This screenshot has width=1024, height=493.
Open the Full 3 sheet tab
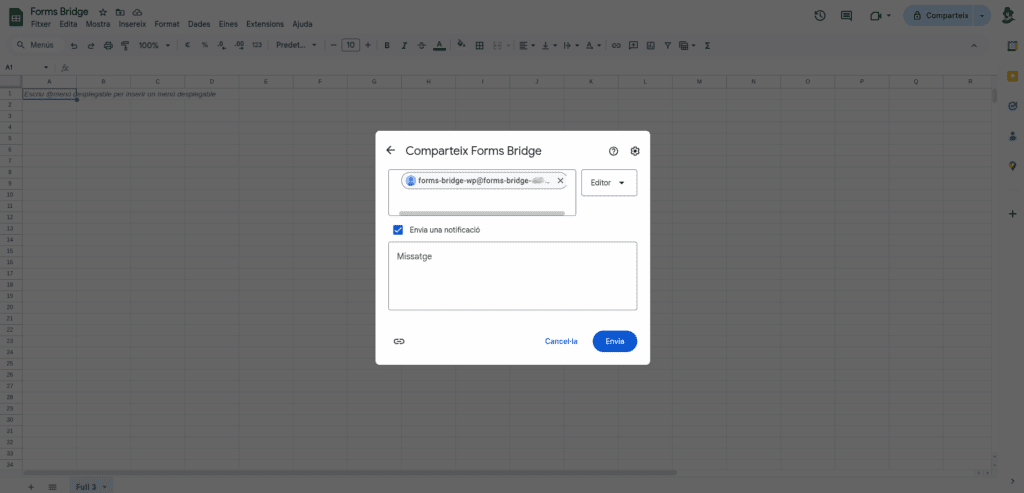(x=90, y=487)
